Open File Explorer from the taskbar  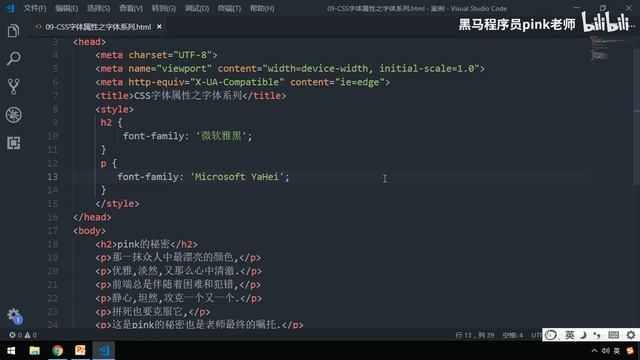[x=35, y=351]
